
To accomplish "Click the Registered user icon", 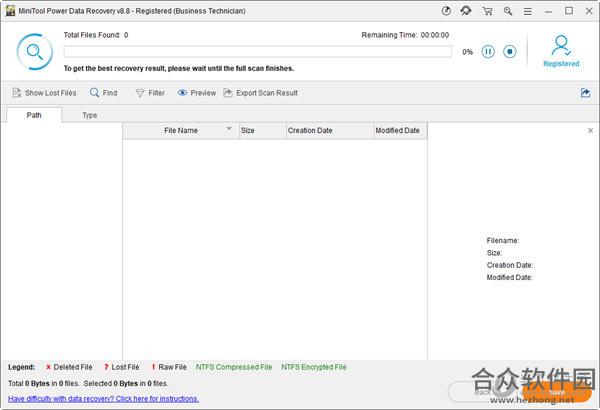I will pyautogui.click(x=561, y=51).
